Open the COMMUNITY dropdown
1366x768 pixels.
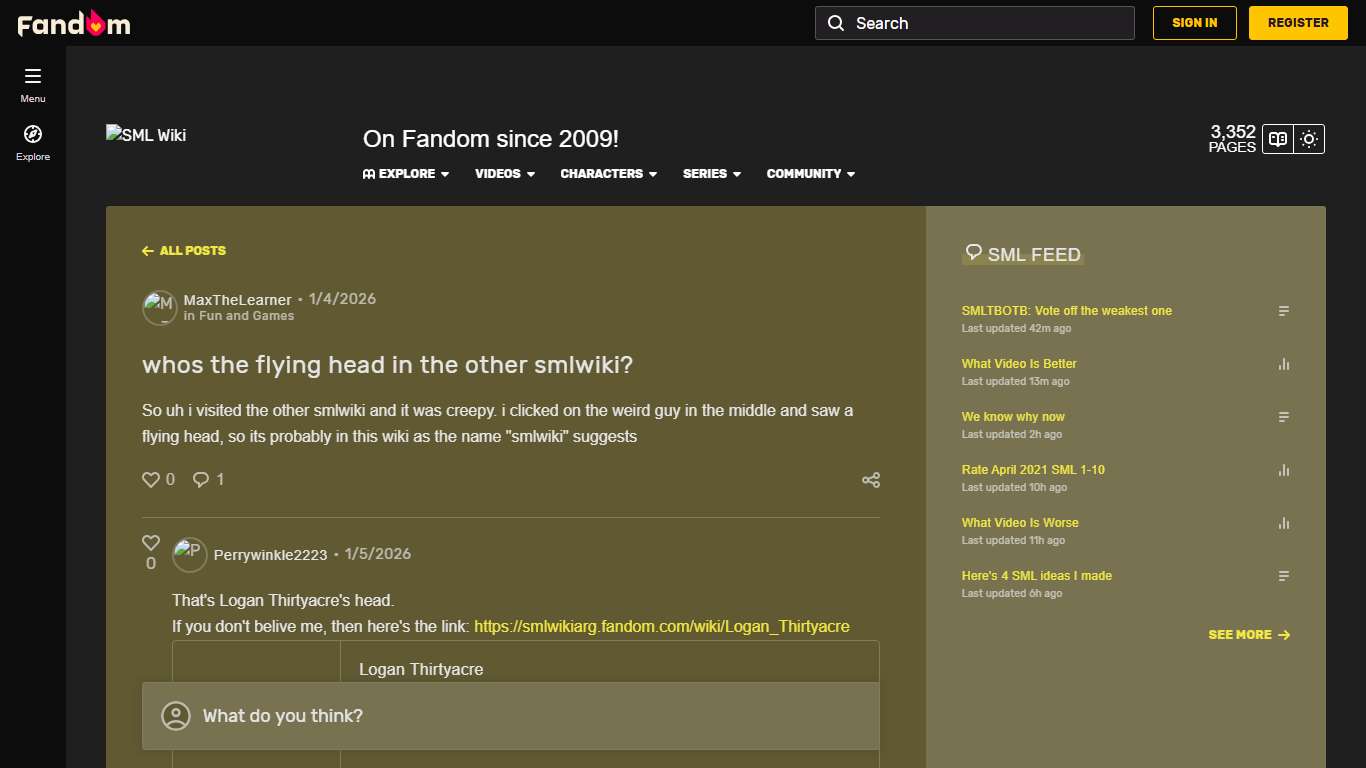click(x=810, y=174)
